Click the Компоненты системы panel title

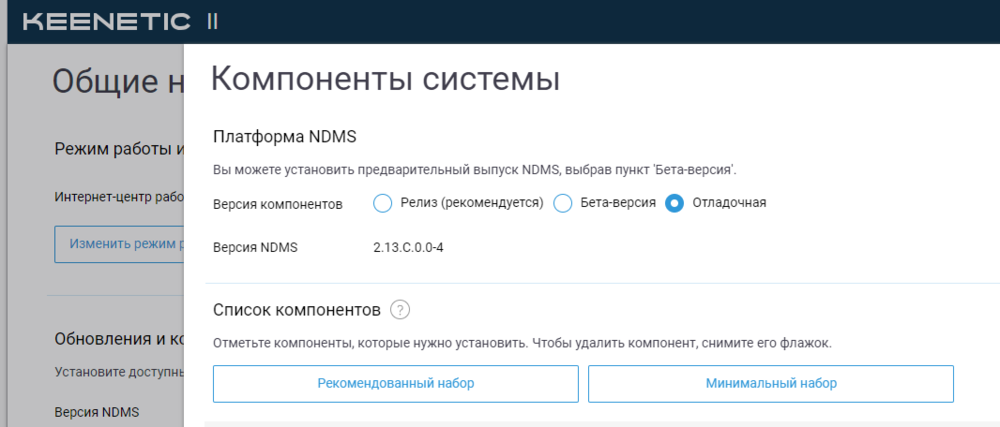(x=385, y=80)
